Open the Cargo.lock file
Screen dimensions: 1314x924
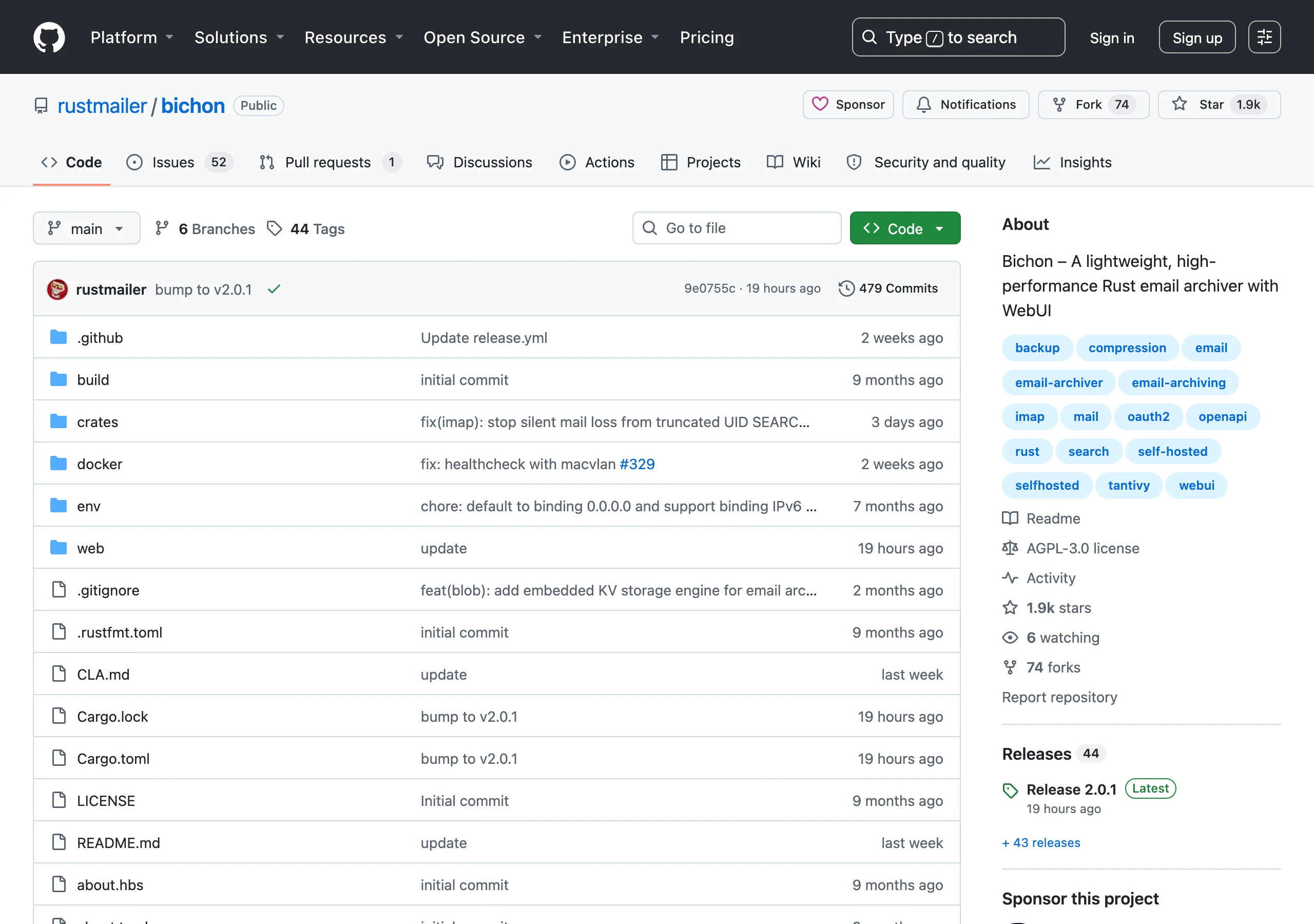(x=112, y=716)
